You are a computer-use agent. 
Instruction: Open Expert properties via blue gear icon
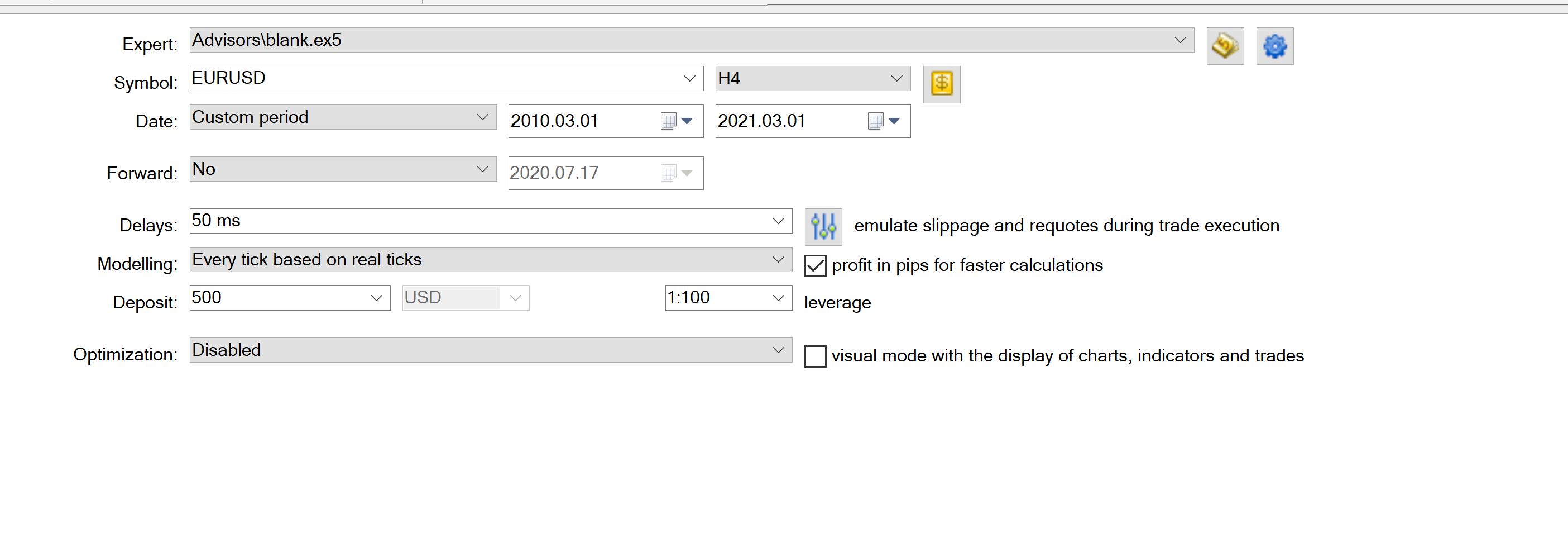tap(1274, 46)
